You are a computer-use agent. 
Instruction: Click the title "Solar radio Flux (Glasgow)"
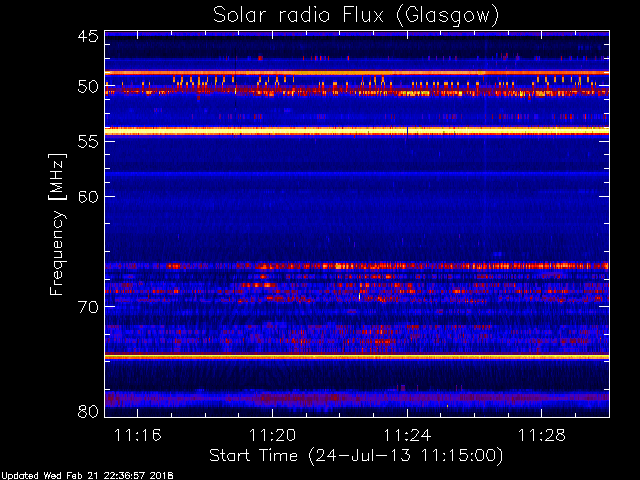click(x=356, y=15)
